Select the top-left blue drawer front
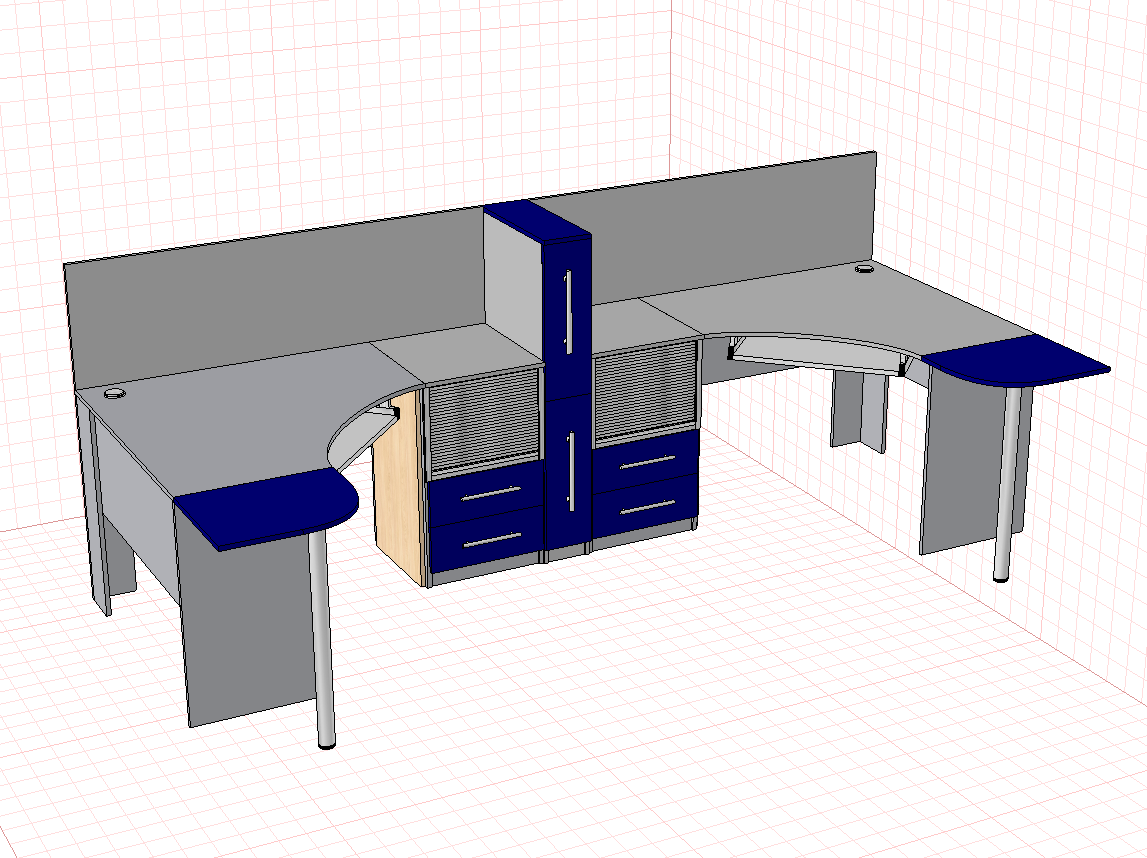The width and height of the screenshot is (1147, 858). [486, 494]
